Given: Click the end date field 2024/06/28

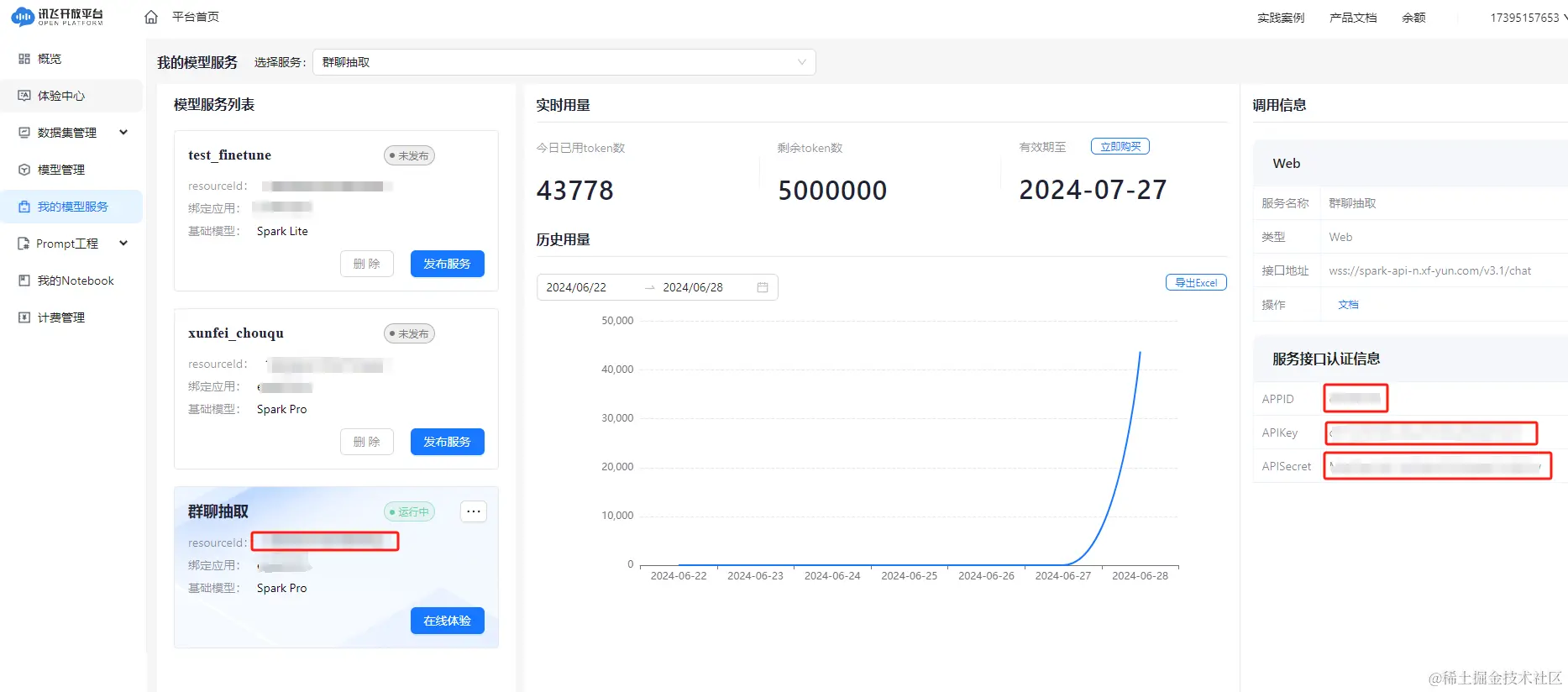Looking at the screenshot, I should coord(693,287).
